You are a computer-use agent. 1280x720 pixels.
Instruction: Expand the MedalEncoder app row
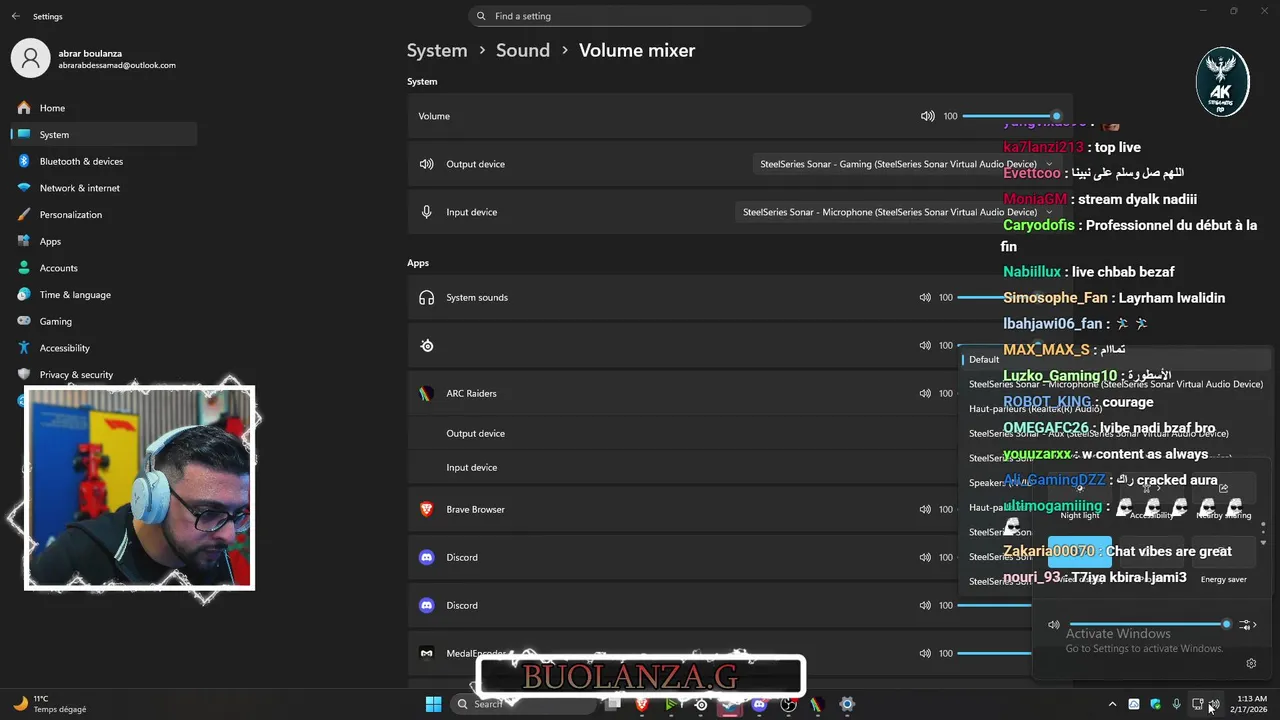click(x=740, y=653)
